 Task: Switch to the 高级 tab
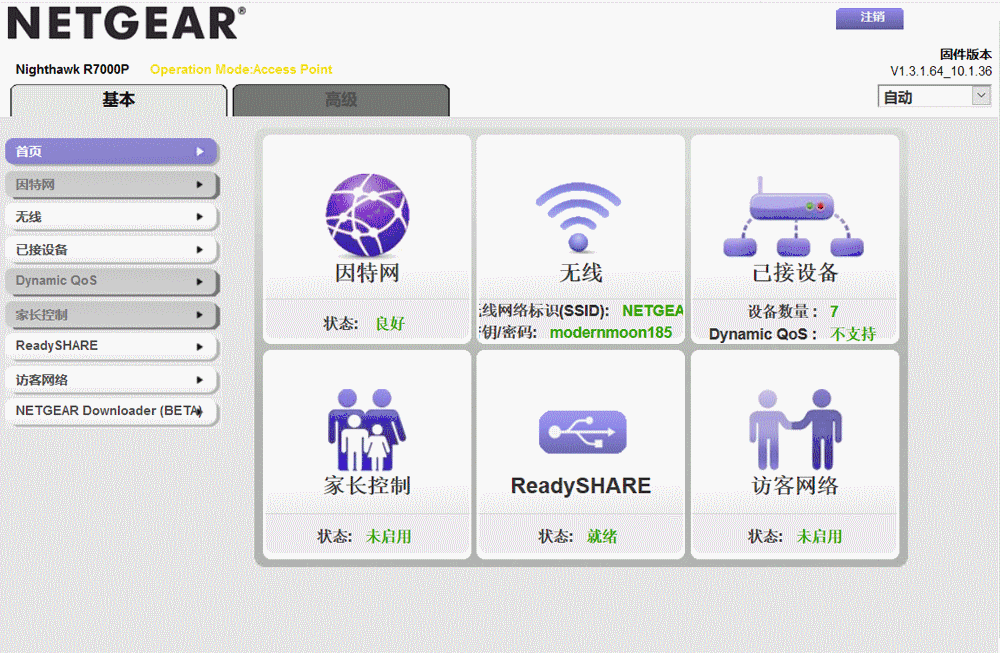[341, 100]
